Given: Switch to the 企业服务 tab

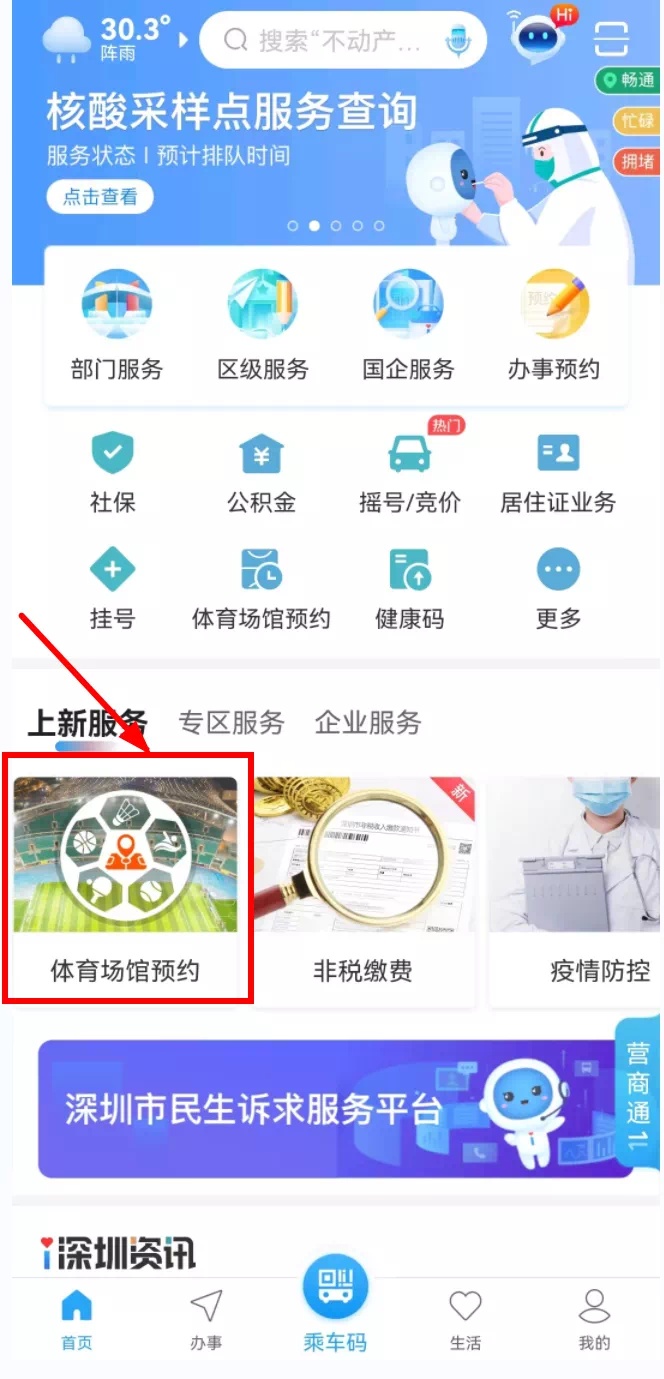Looking at the screenshot, I should [368, 723].
